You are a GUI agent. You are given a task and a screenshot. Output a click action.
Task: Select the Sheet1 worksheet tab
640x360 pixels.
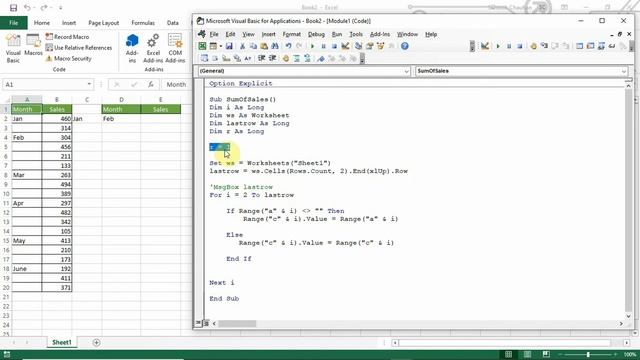[62, 342]
